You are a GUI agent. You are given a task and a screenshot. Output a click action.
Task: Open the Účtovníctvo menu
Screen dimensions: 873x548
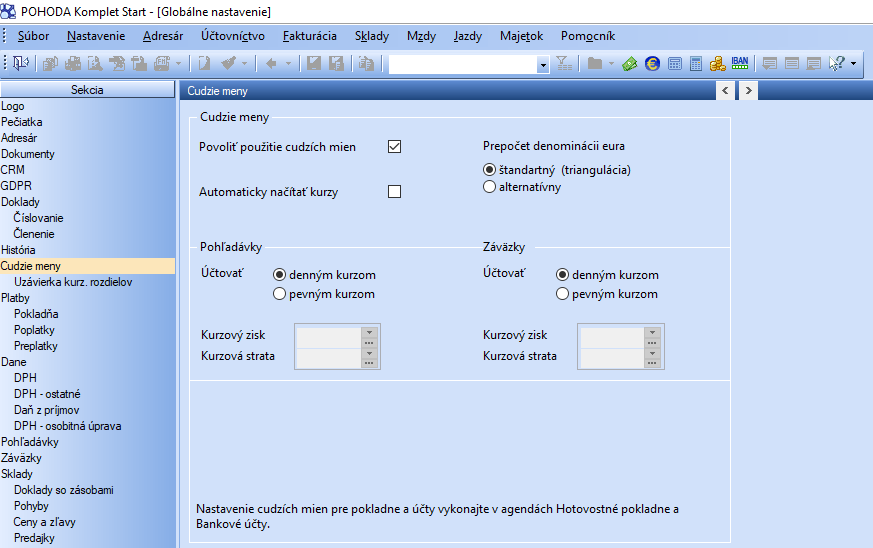pos(233,36)
